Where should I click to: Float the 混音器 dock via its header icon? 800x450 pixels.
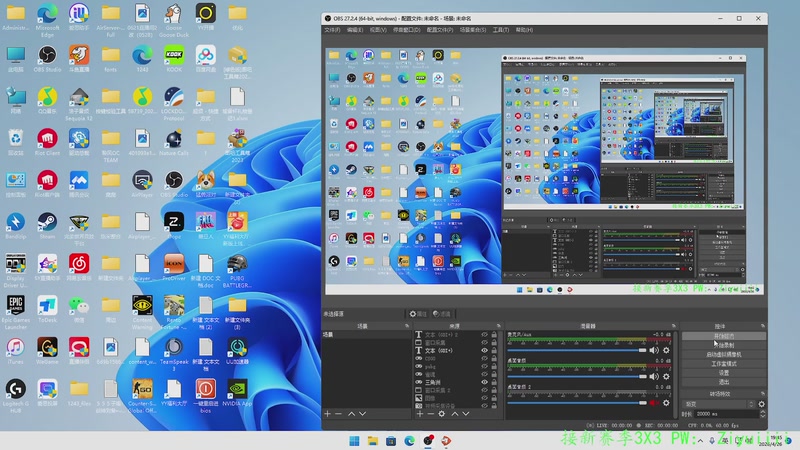point(673,326)
